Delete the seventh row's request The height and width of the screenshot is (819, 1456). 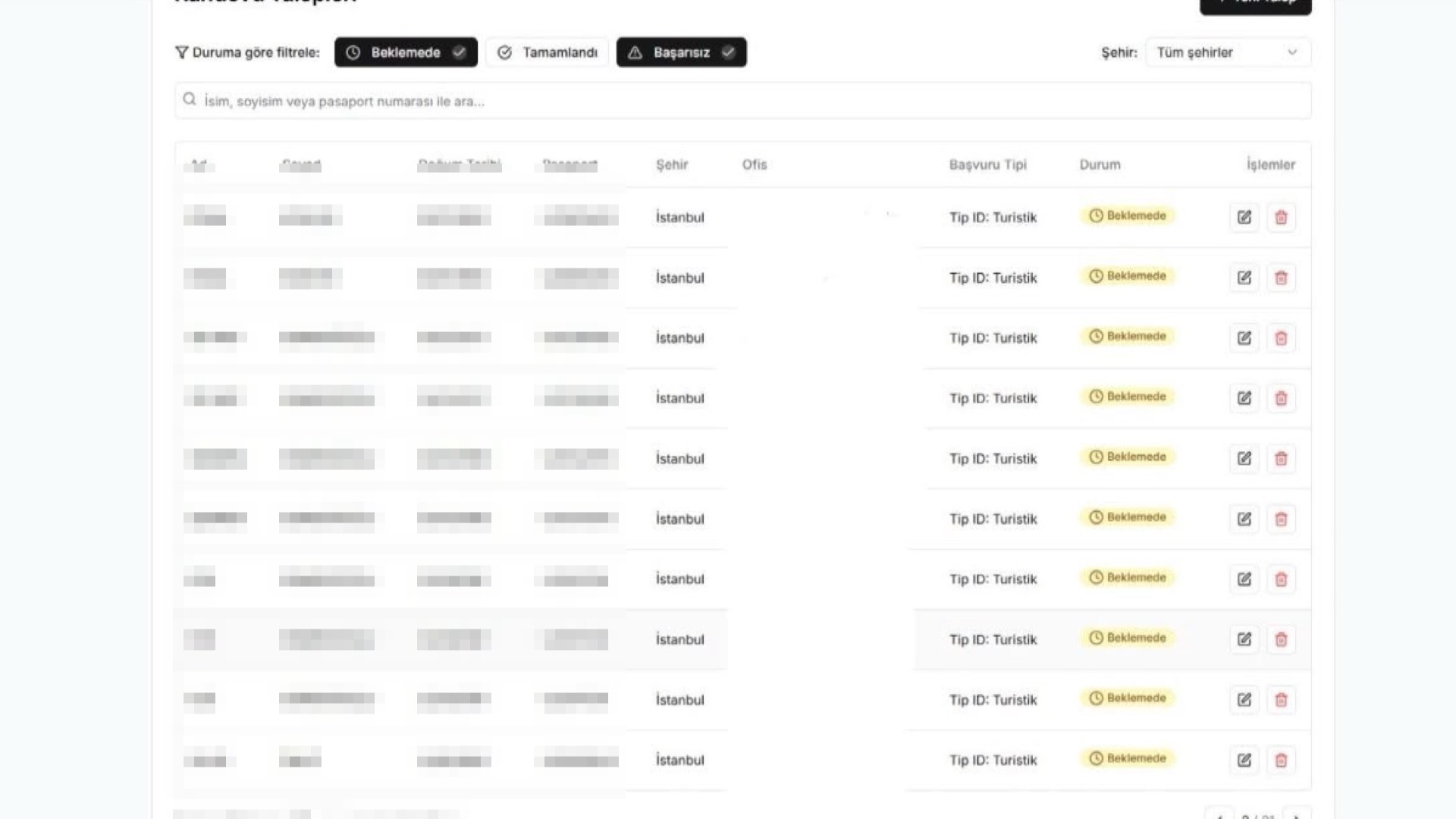click(1281, 579)
